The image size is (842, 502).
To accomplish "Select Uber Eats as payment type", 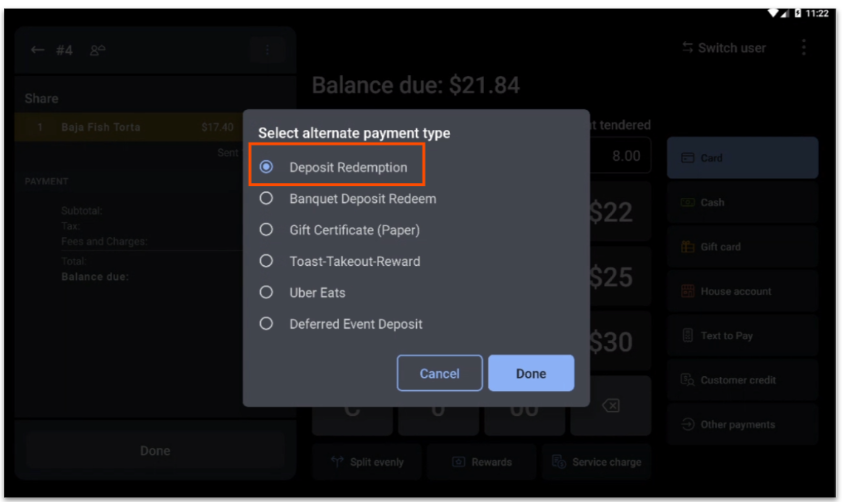I will click(x=266, y=293).
